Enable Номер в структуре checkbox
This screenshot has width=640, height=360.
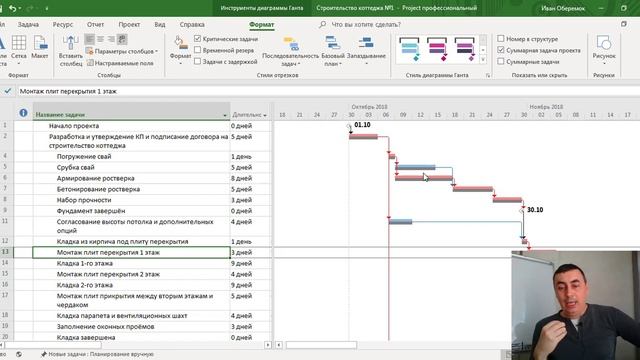click(x=501, y=39)
